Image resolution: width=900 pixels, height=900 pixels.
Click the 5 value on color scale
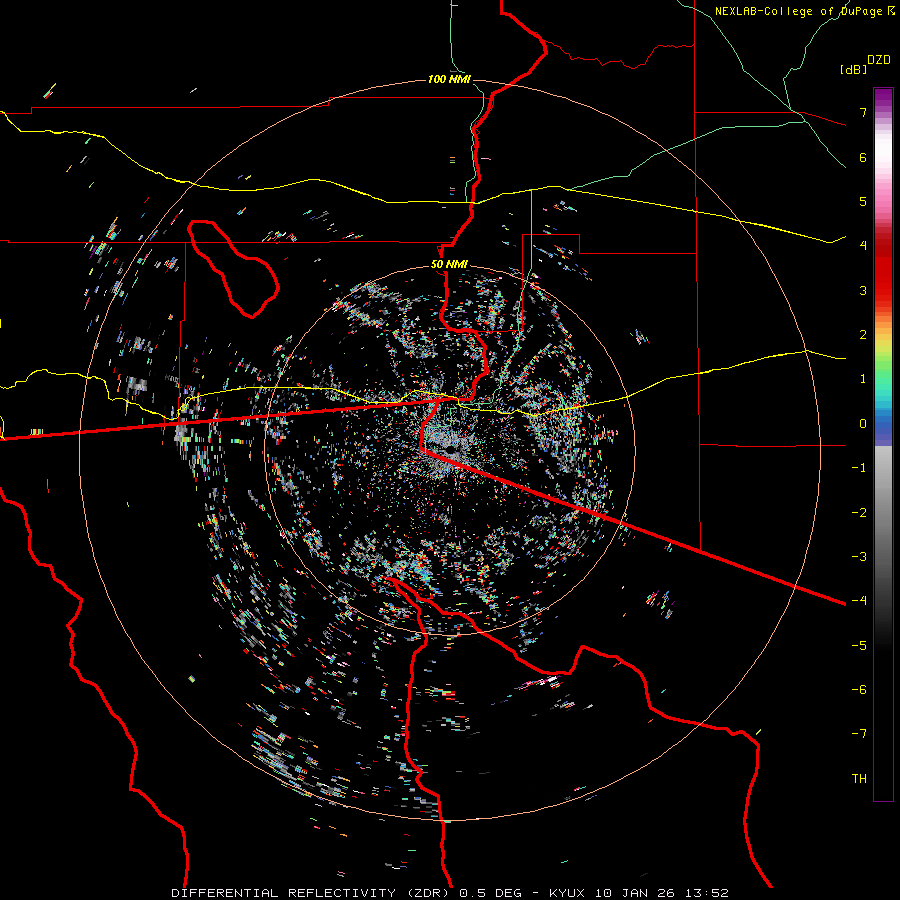(x=863, y=201)
